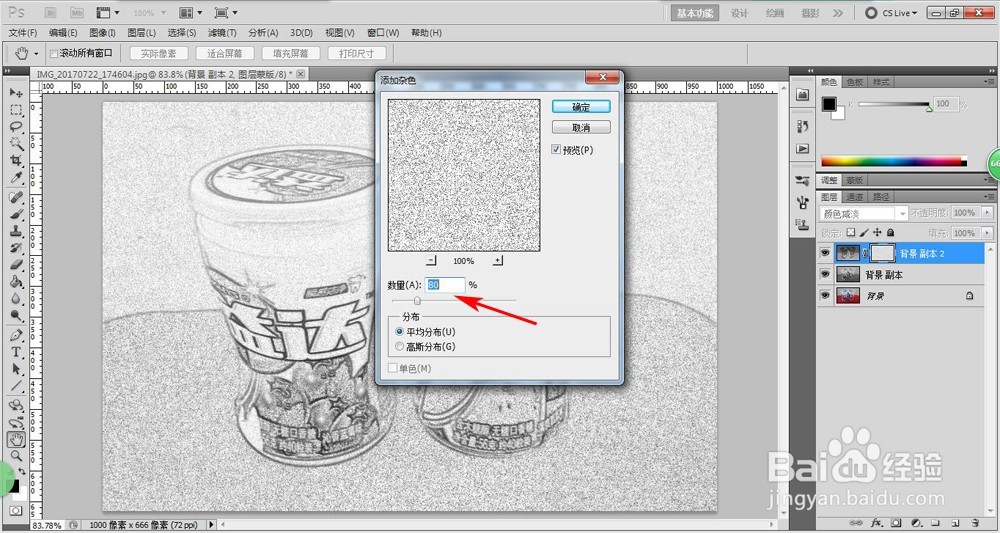Select the Rectangular Marquee tool

16,110
